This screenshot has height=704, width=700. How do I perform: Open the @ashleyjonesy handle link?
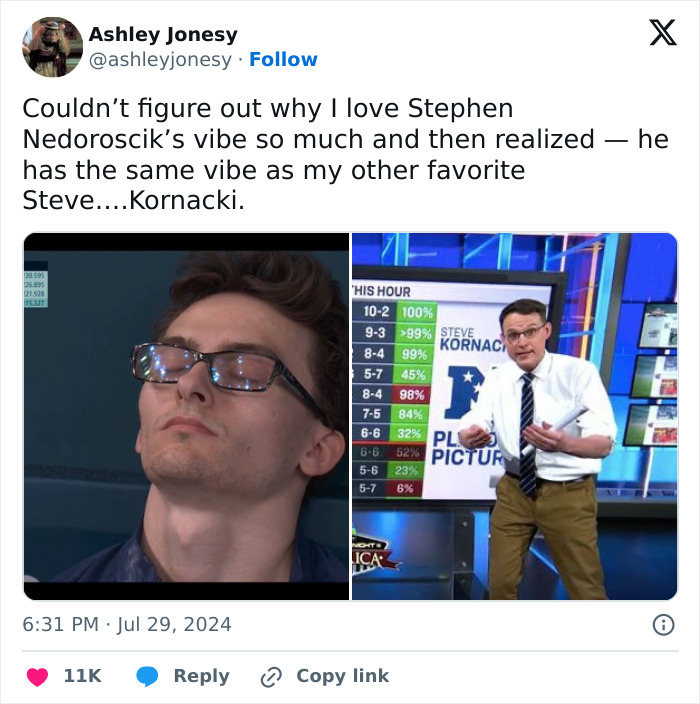coord(160,59)
